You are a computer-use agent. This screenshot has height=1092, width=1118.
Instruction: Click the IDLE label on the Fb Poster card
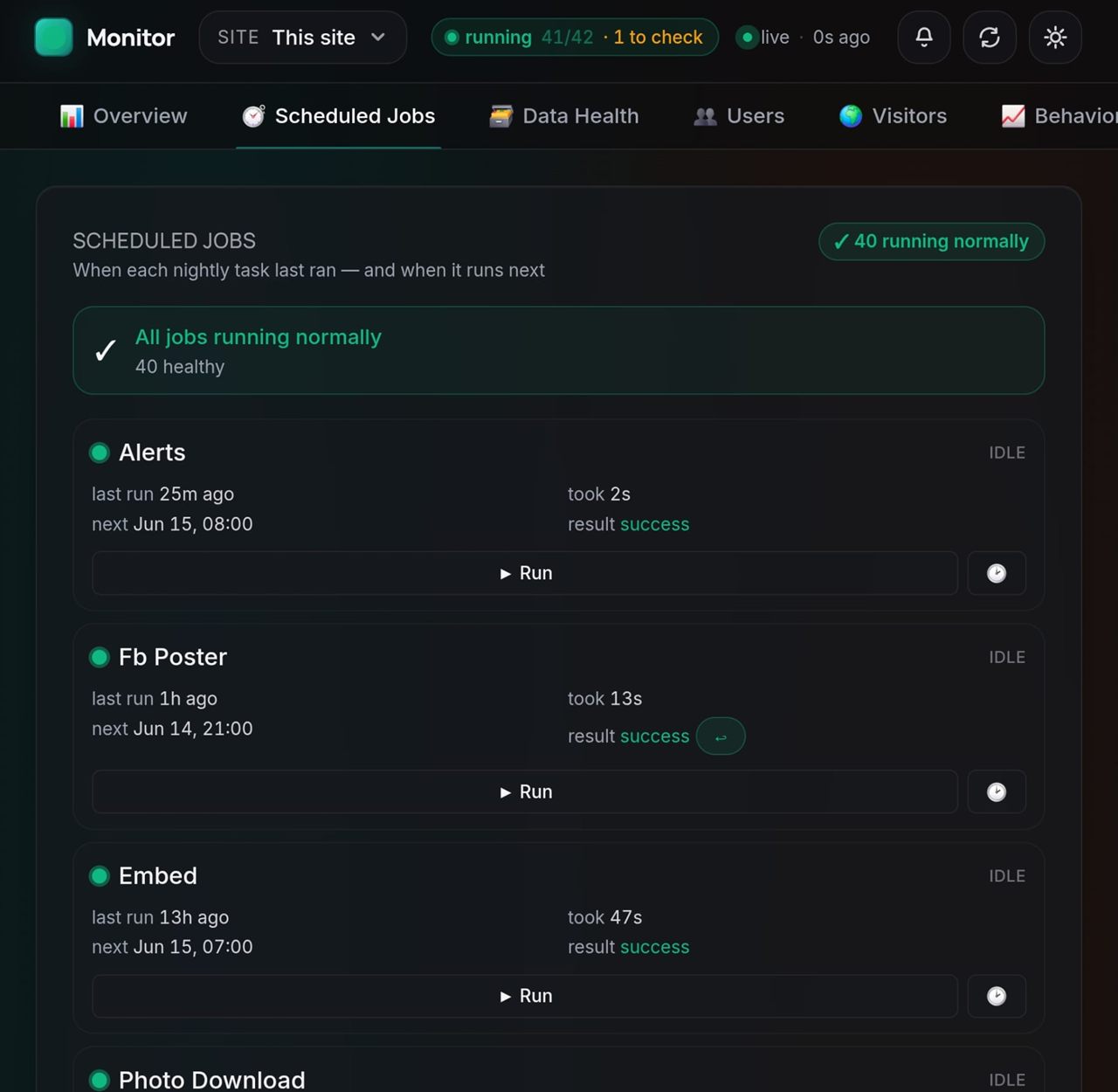click(1007, 657)
